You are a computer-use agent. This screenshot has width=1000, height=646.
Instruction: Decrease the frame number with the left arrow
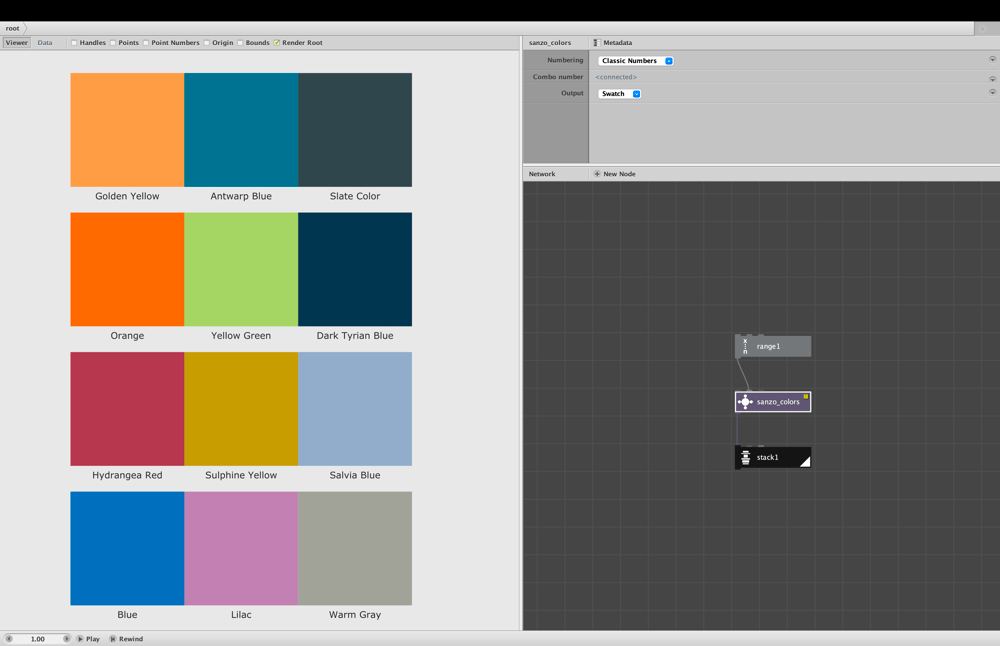tap(9, 638)
